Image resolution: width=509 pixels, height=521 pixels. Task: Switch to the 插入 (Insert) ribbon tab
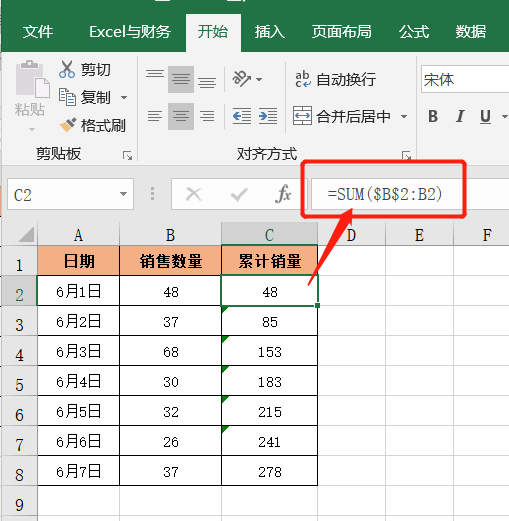coord(269,32)
